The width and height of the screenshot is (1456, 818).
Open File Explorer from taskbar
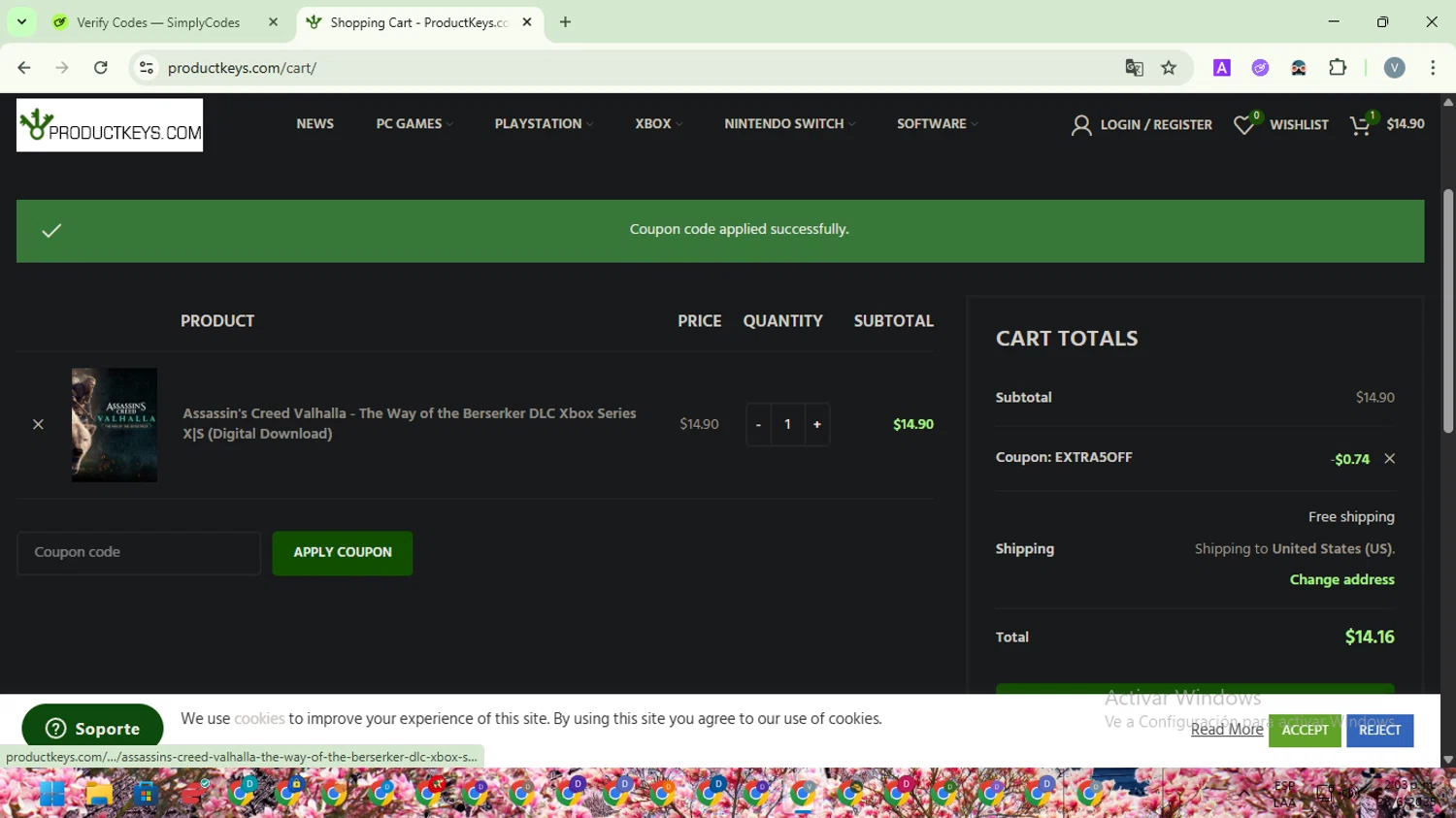coord(99,794)
